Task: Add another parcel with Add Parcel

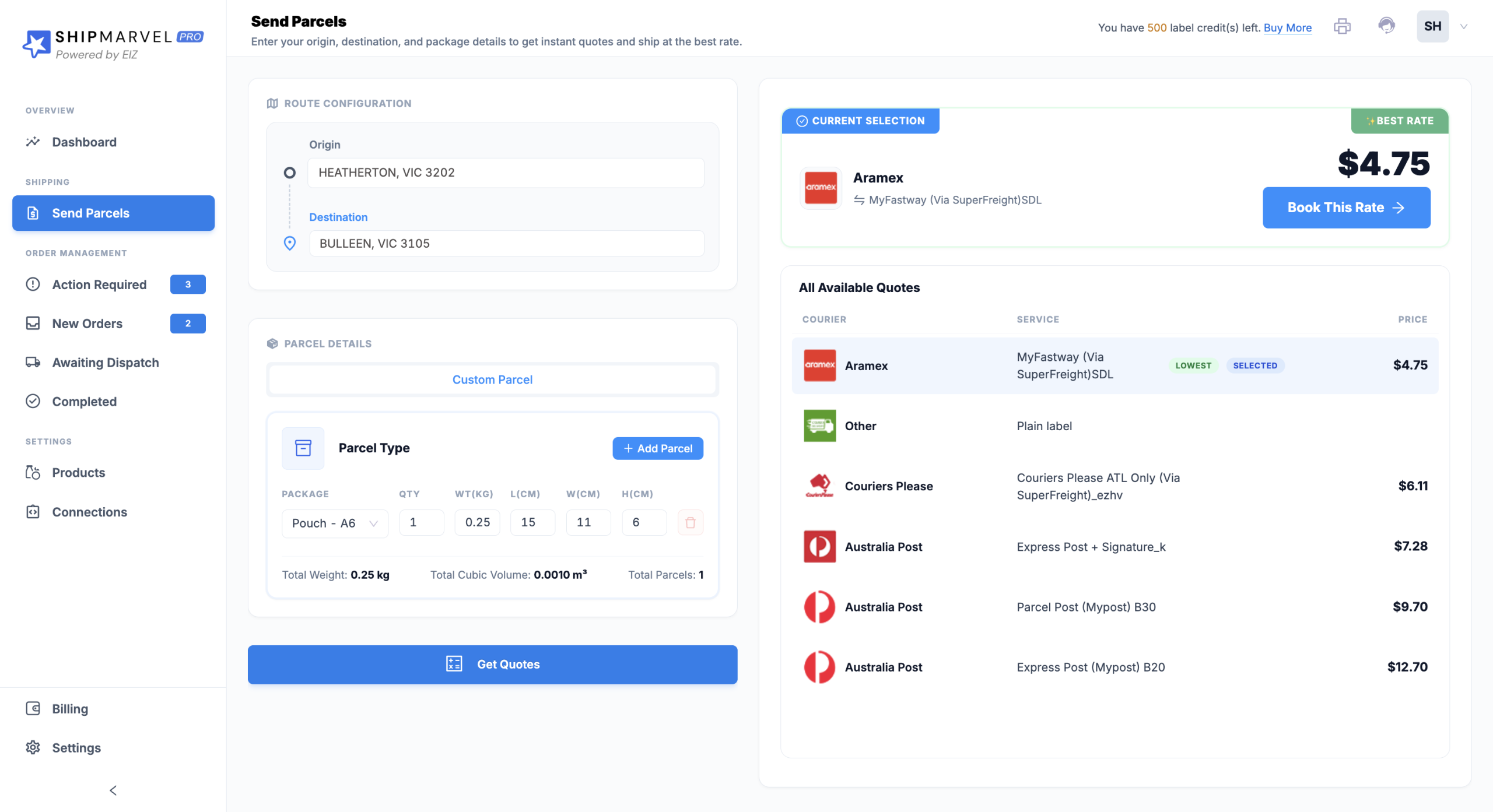Action: [657, 448]
